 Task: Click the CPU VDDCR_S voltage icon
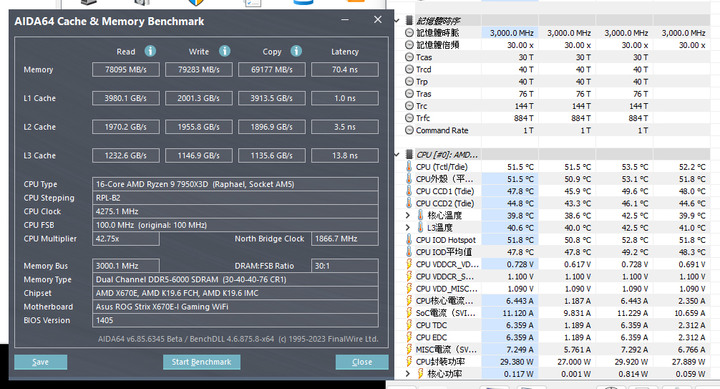409,276
